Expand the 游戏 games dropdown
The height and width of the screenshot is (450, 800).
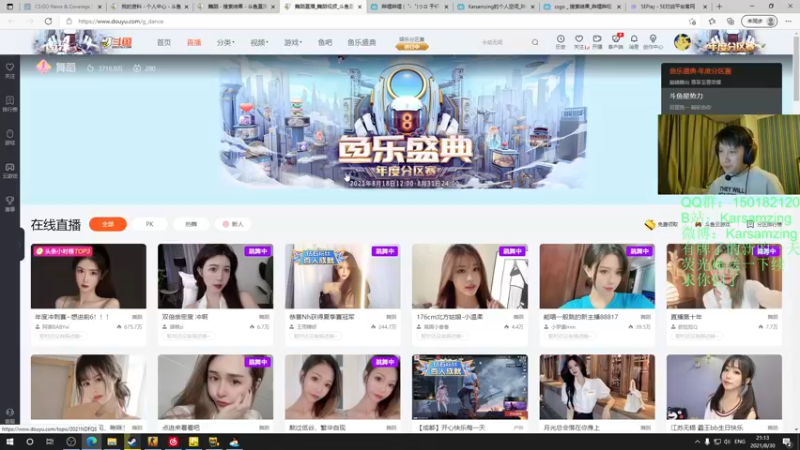coord(292,42)
